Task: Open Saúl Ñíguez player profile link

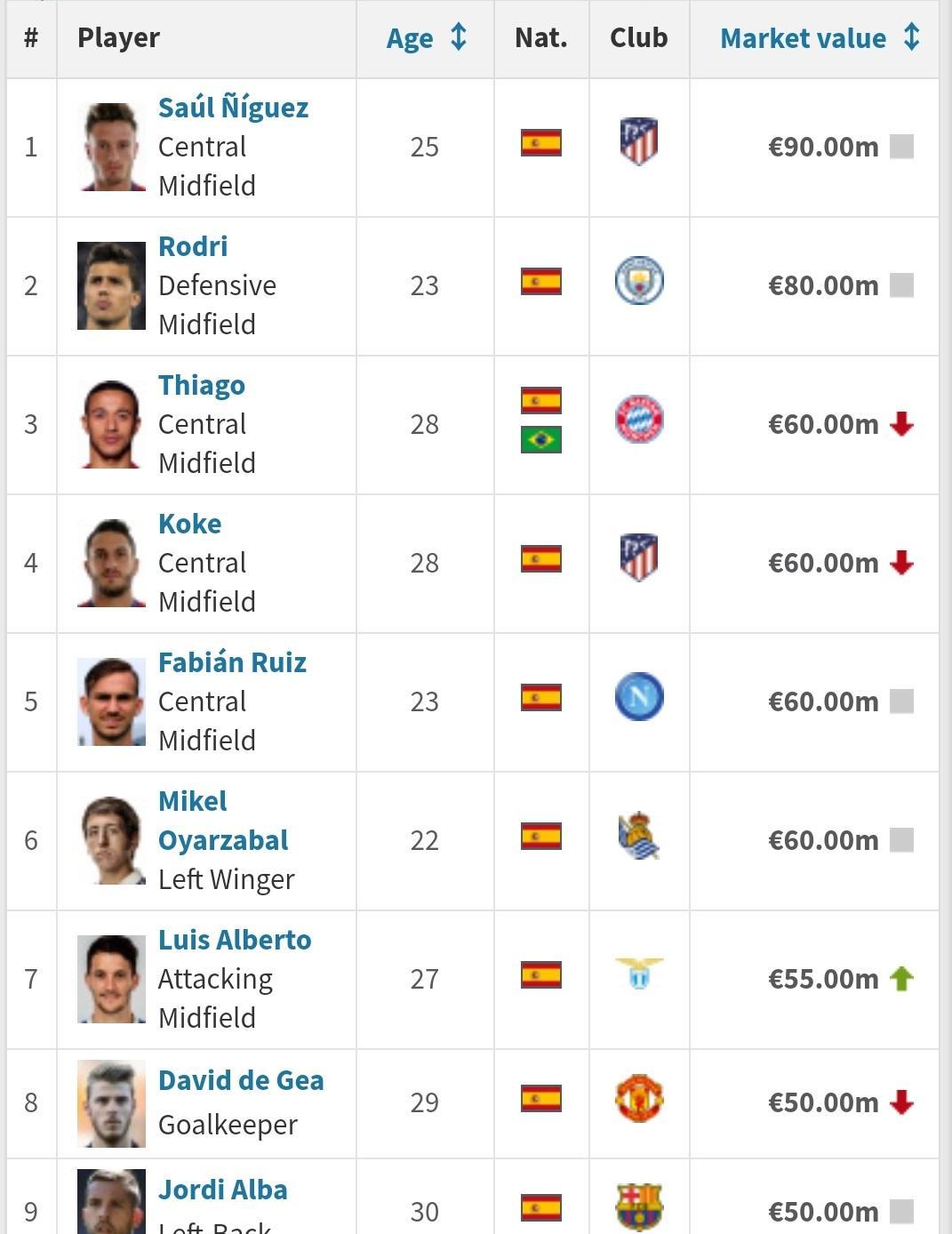Action: (x=233, y=108)
